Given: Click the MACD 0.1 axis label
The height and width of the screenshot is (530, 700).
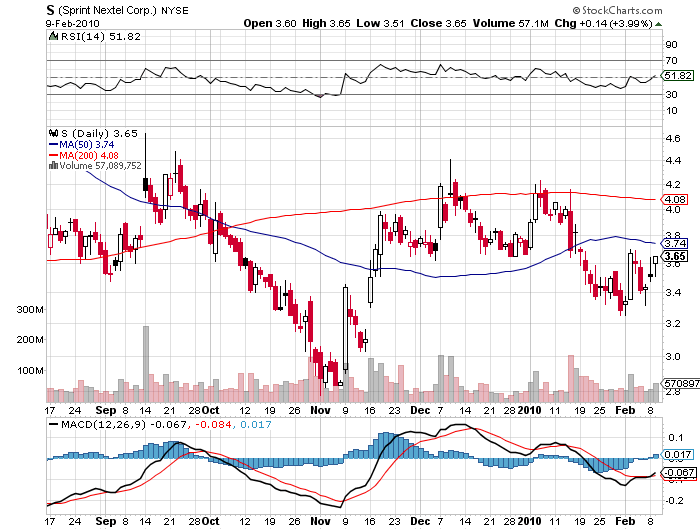Looking at the screenshot, I should 675,438.
